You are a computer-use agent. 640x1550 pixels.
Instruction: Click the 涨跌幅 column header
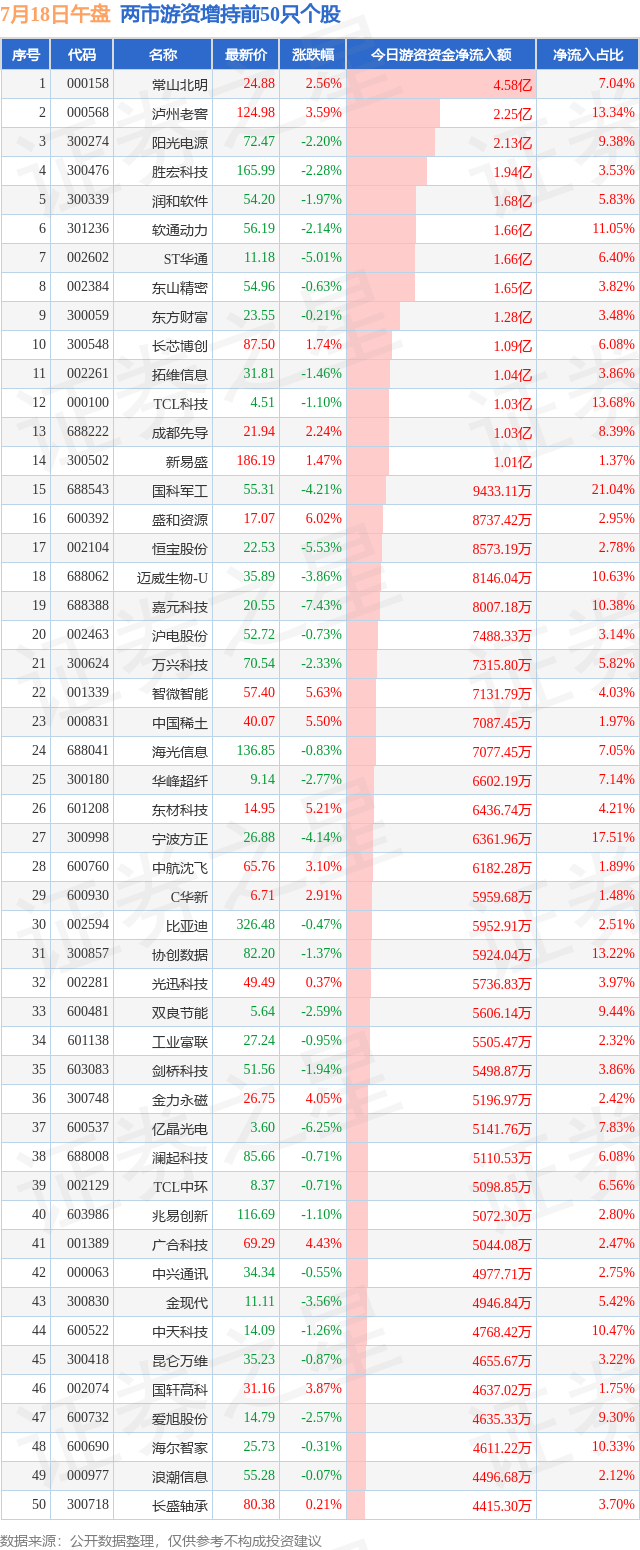point(313,55)
